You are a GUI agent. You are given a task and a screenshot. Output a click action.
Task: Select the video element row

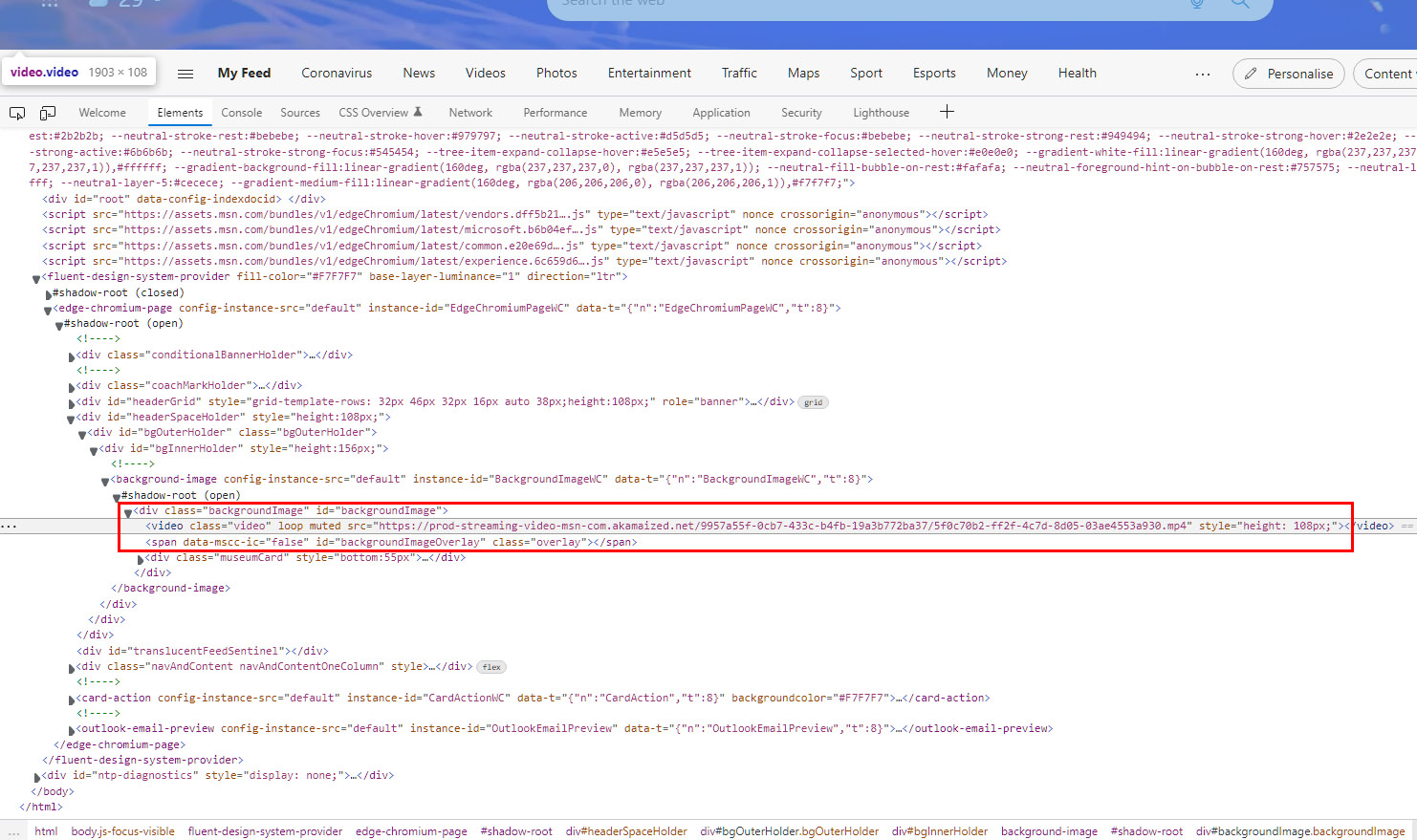click(x=708, y=527)
